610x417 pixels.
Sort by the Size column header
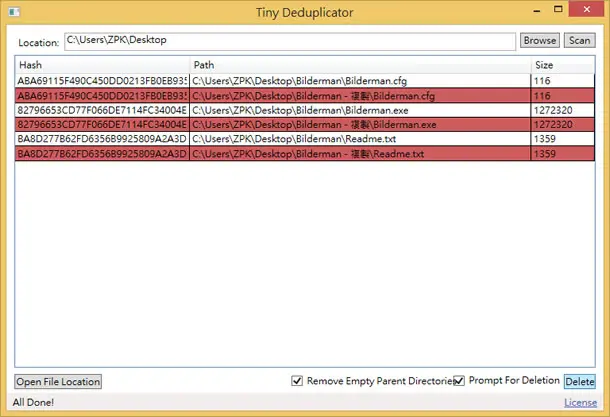pyautogui.click(x=563, y=65)
